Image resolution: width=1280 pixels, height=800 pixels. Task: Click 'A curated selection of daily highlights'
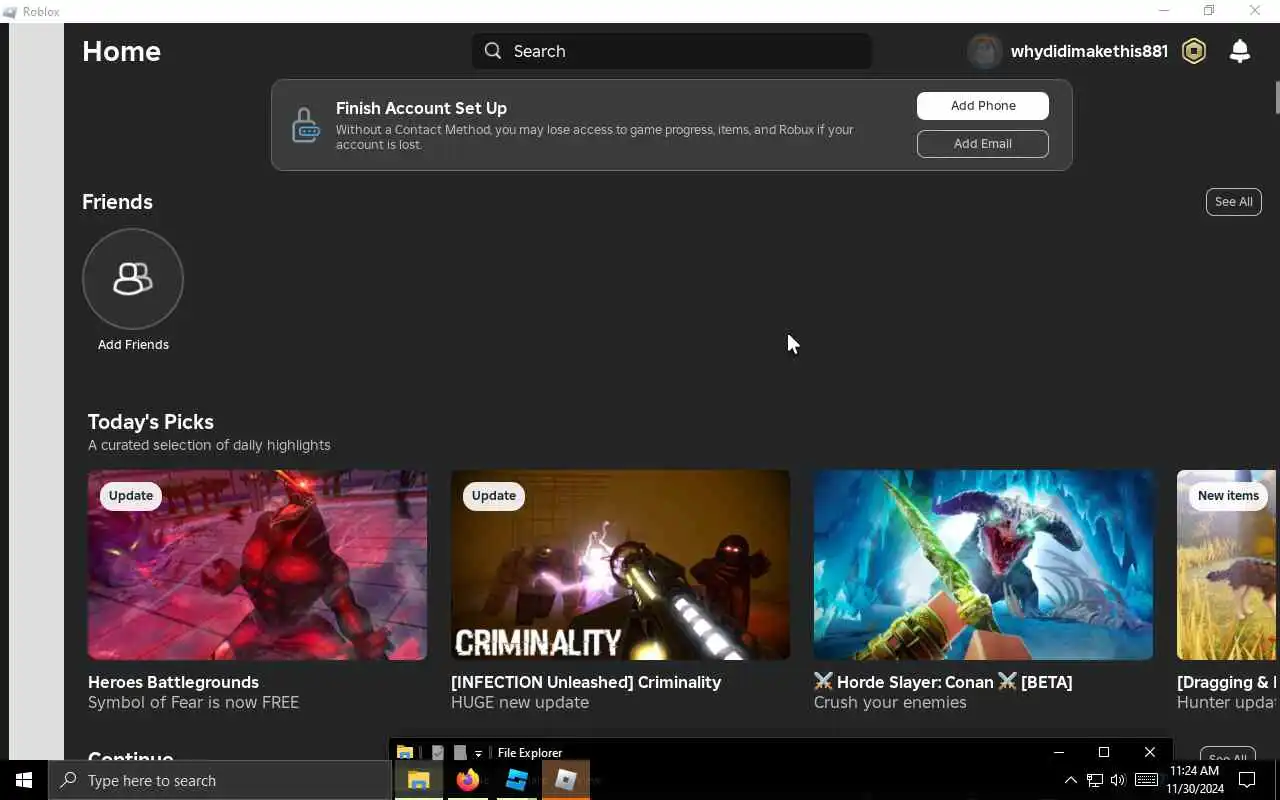(x=209, y=445)
